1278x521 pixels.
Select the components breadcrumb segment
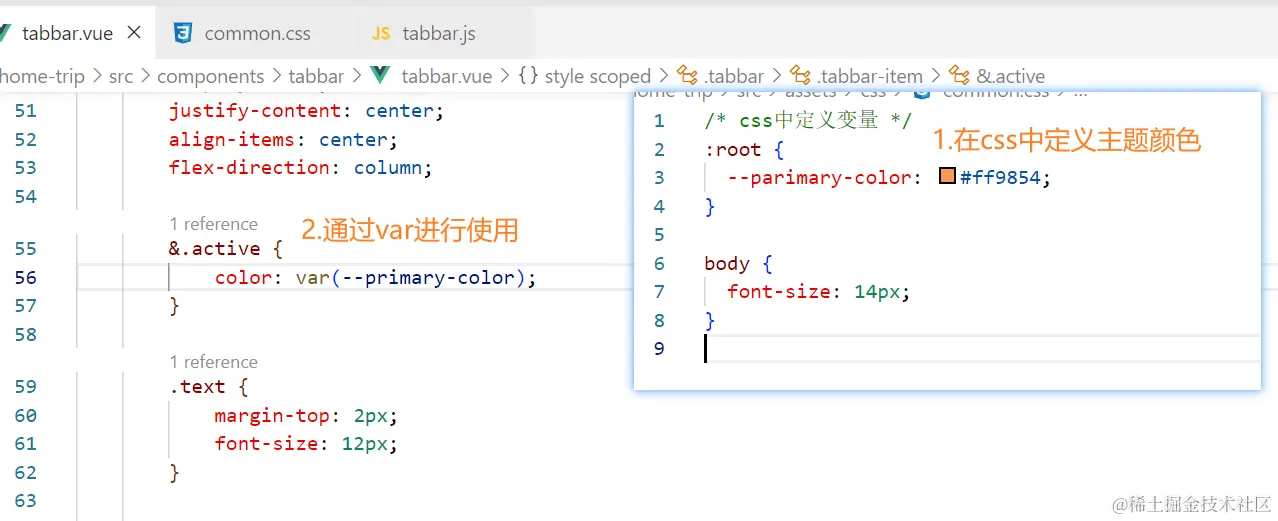211,76
